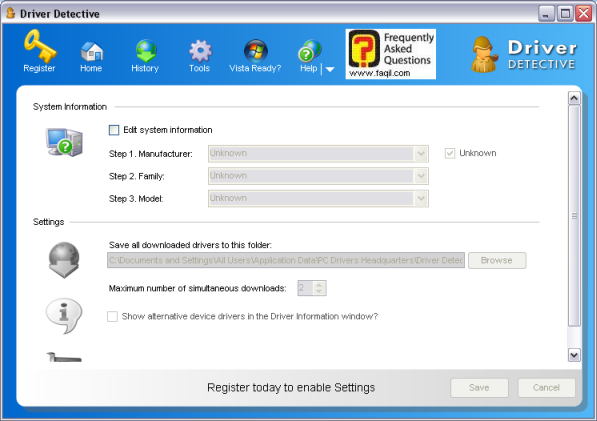This screenshot has height=421, width=597.
Task: Click the Vista Ready Windows orb icon
Action: point(255,51)
